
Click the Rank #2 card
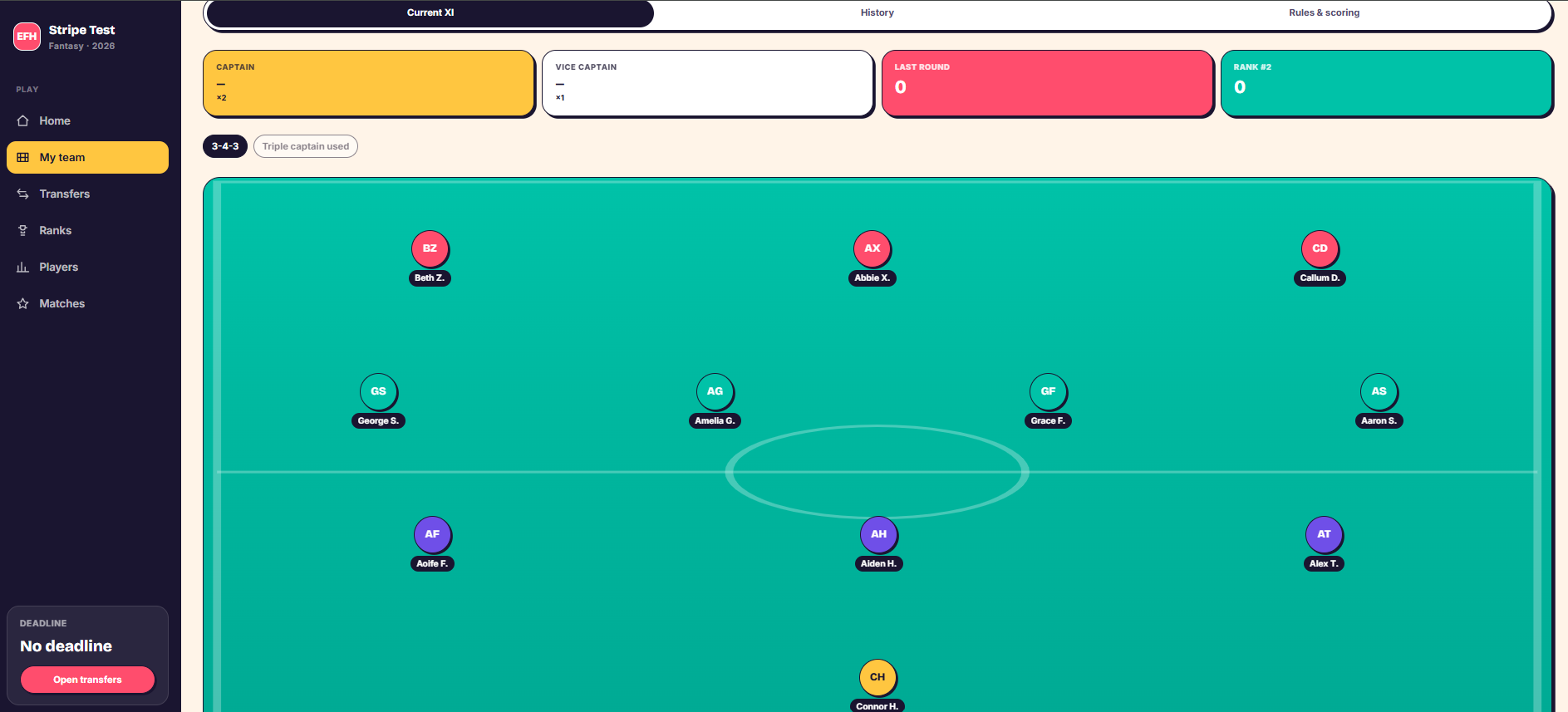(1386, 83)
